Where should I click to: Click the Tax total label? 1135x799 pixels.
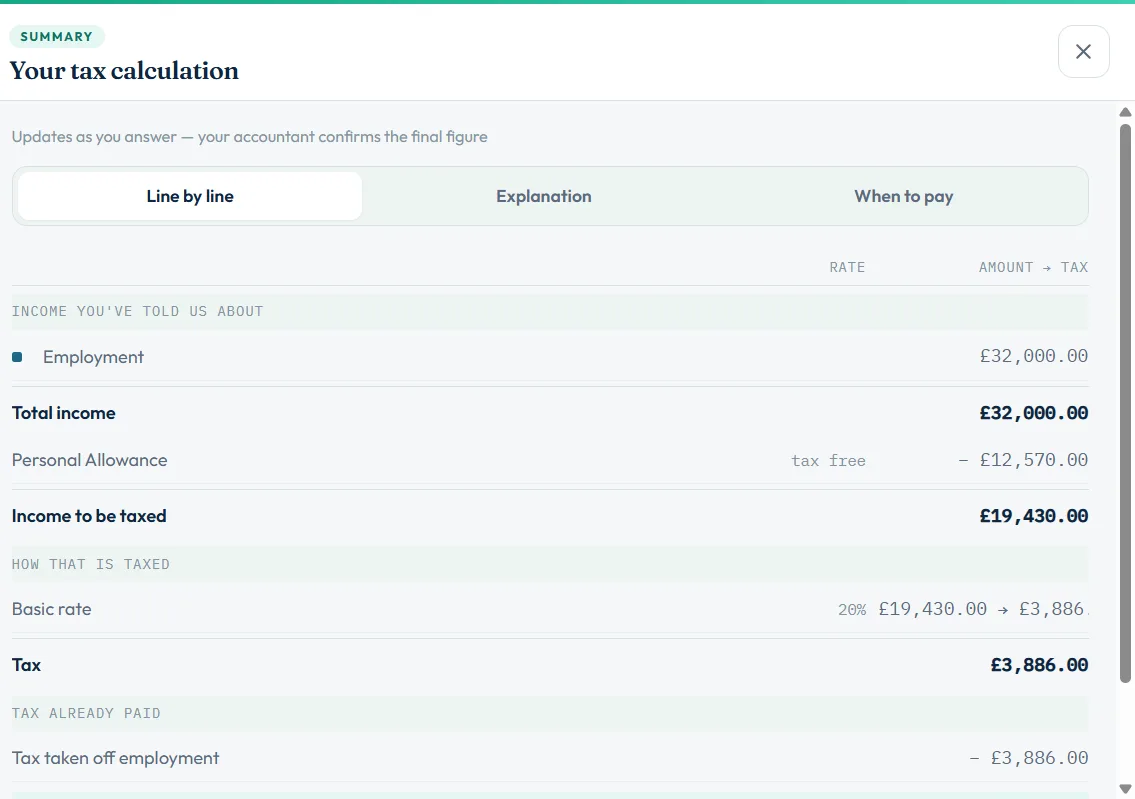pos(26,665)
